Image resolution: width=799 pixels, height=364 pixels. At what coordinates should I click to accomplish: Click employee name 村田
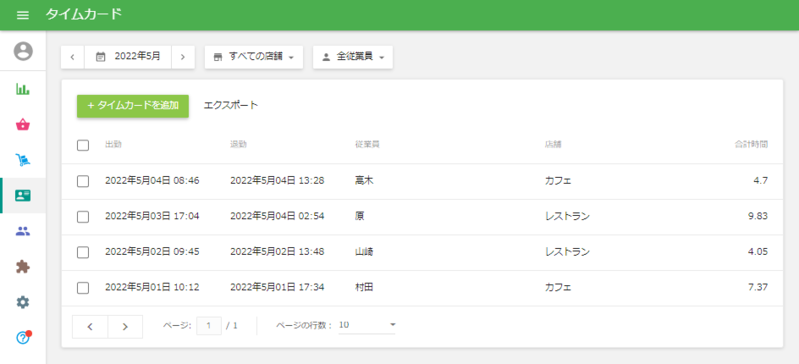(x=364, y=288)
